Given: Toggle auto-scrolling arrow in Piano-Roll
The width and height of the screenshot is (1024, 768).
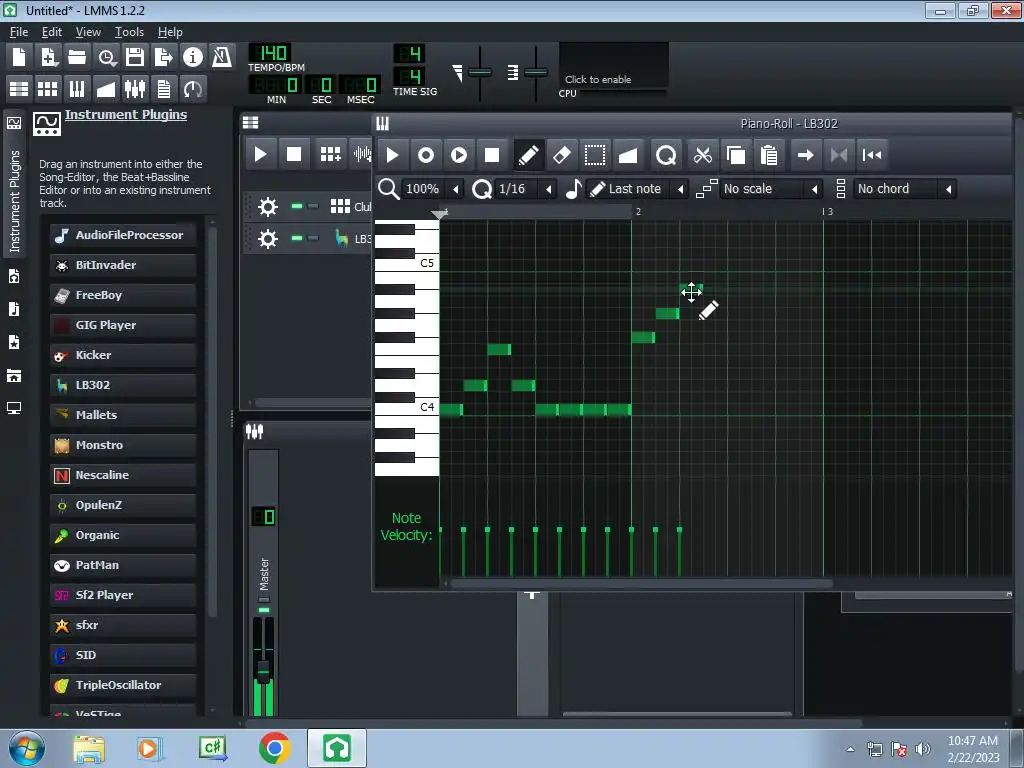Looking at the screenshot, I should (x=806, y=155).
